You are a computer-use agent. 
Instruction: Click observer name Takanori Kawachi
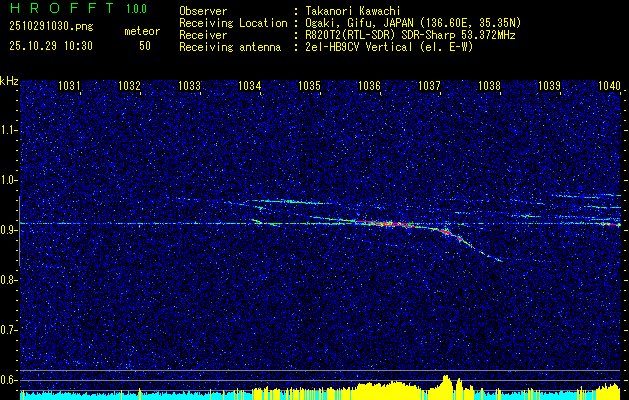coord(352,11)
